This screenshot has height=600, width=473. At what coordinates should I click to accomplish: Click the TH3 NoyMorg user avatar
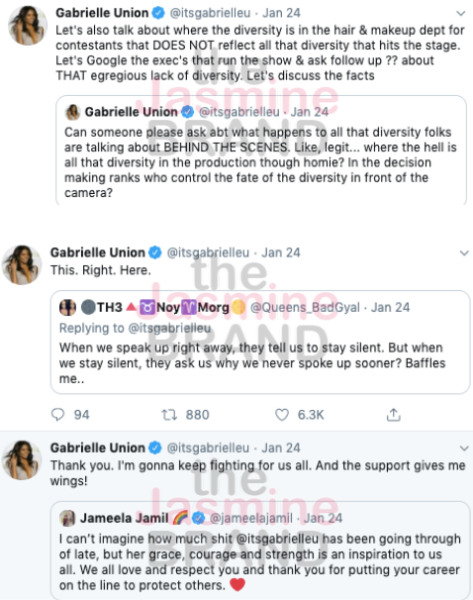coord(67,307)
